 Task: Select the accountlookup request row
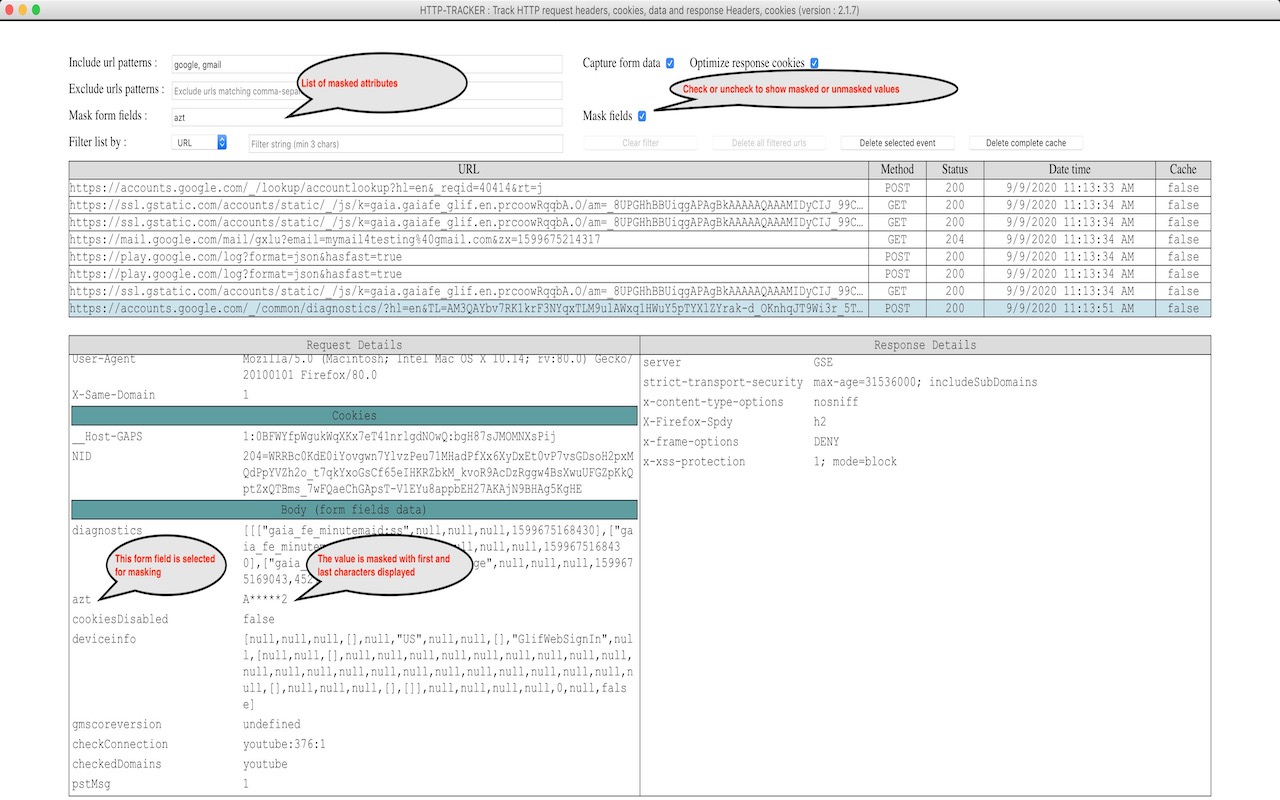pyautogui.click(x=640, y=188)
